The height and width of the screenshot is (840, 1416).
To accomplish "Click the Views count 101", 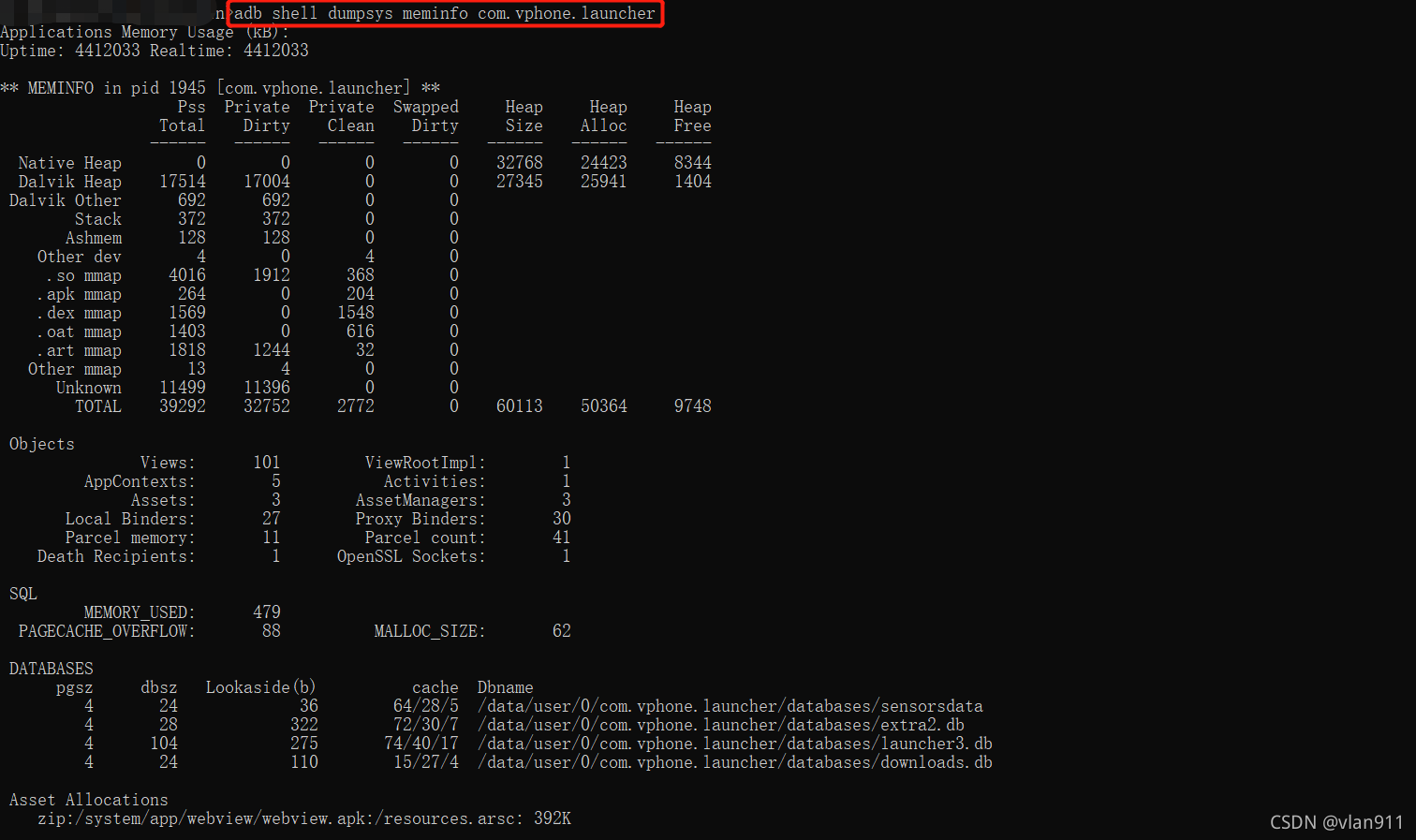I will [x=267, y=463].
